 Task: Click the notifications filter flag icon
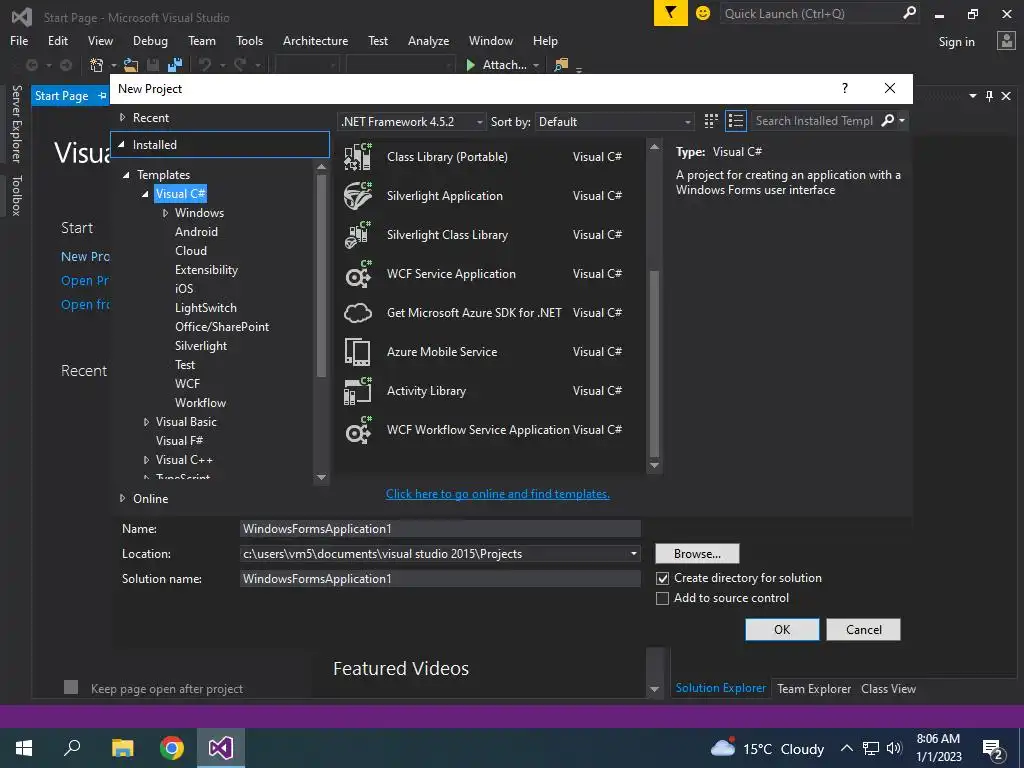[x=671, y=13]
